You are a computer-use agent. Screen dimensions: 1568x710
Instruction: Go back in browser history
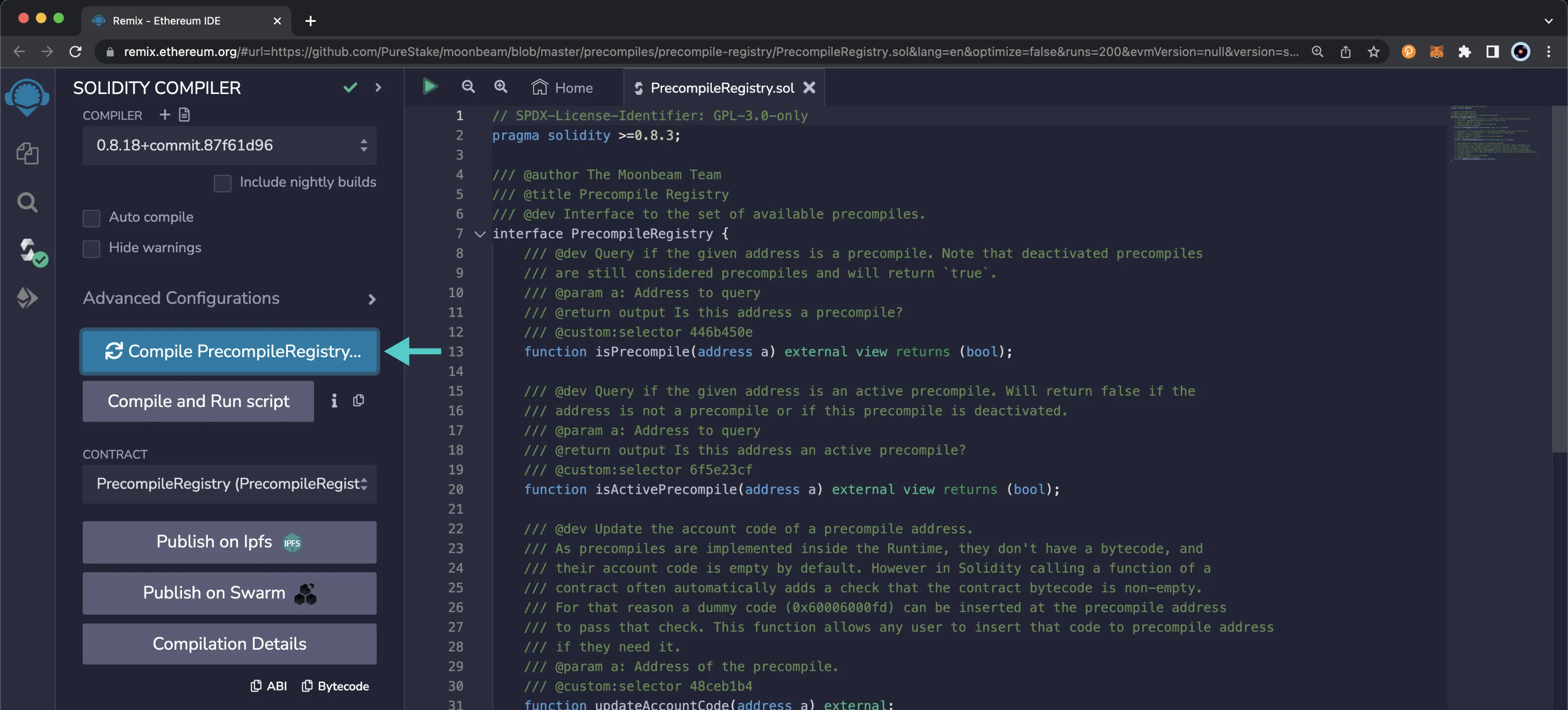(19, 52)
